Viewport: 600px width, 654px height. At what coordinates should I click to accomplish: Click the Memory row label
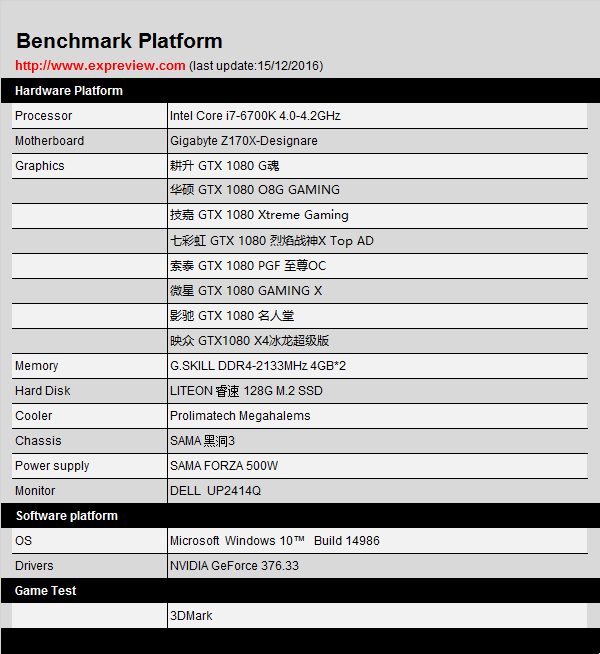(x=36, y=366)
